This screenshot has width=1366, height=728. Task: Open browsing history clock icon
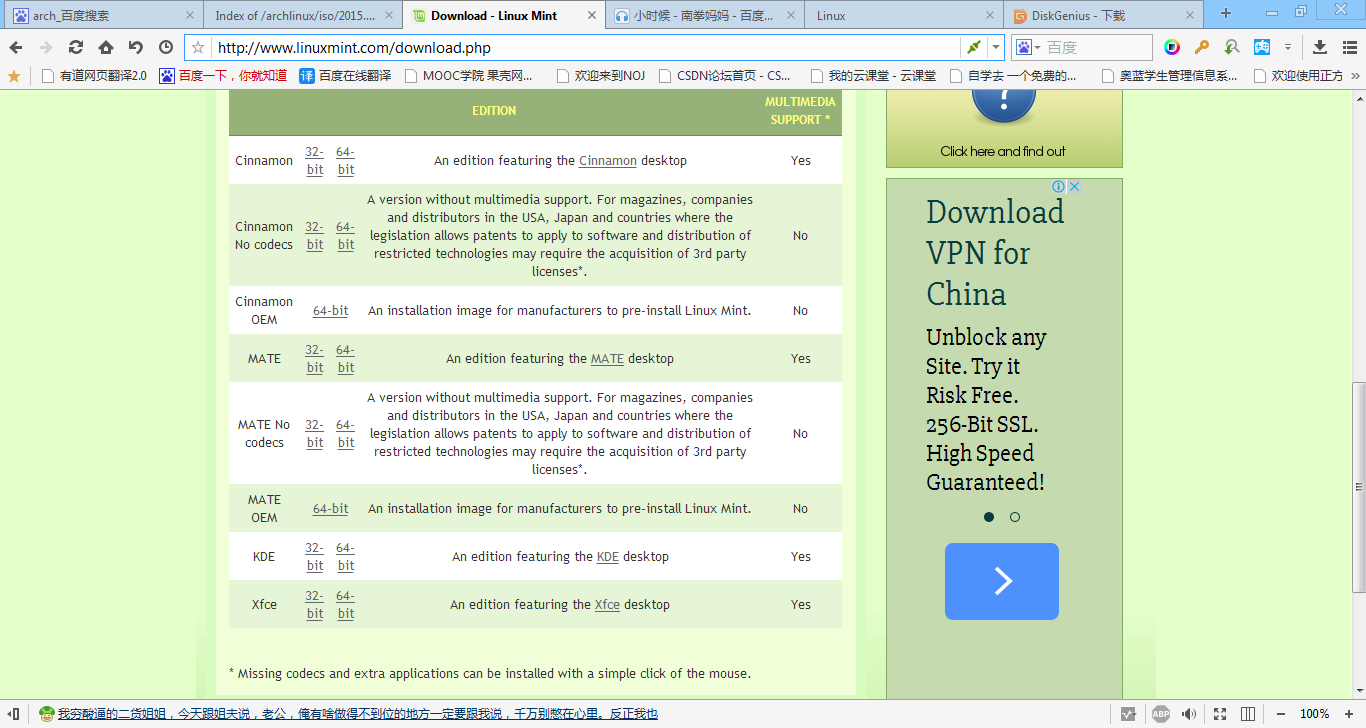(x=166, y=47)
